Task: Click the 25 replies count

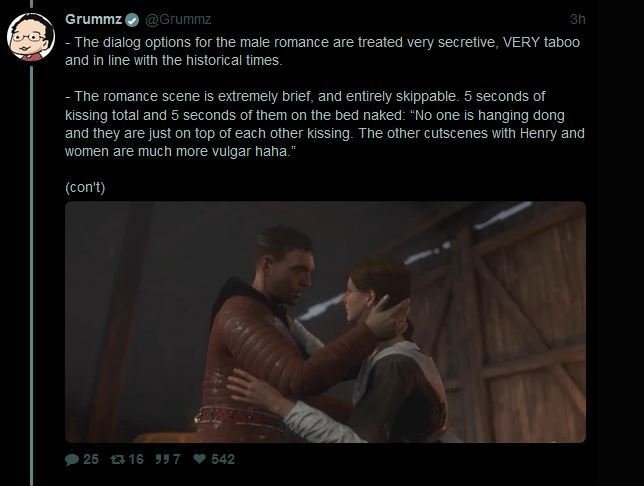Action: point(91,459)
